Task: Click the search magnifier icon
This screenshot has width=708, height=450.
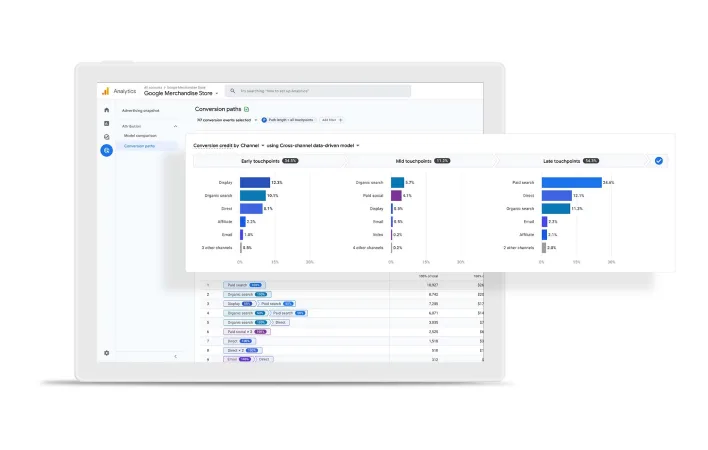Action: (233, 91)
